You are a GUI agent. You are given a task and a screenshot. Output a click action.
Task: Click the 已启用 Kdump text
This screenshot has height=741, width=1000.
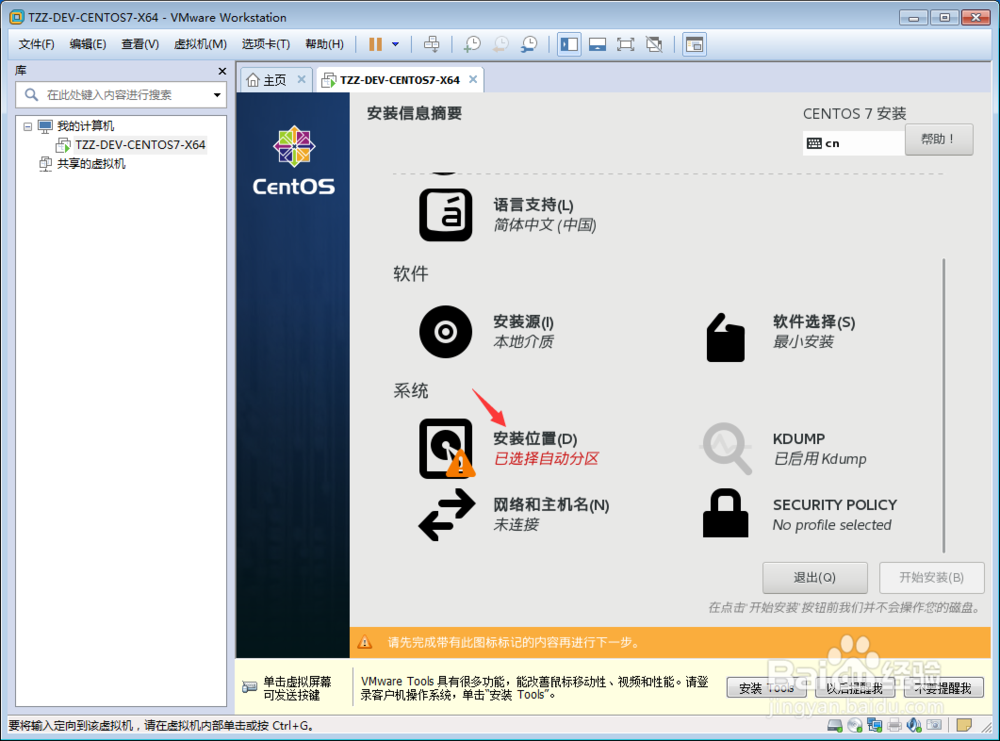[820, 459]
